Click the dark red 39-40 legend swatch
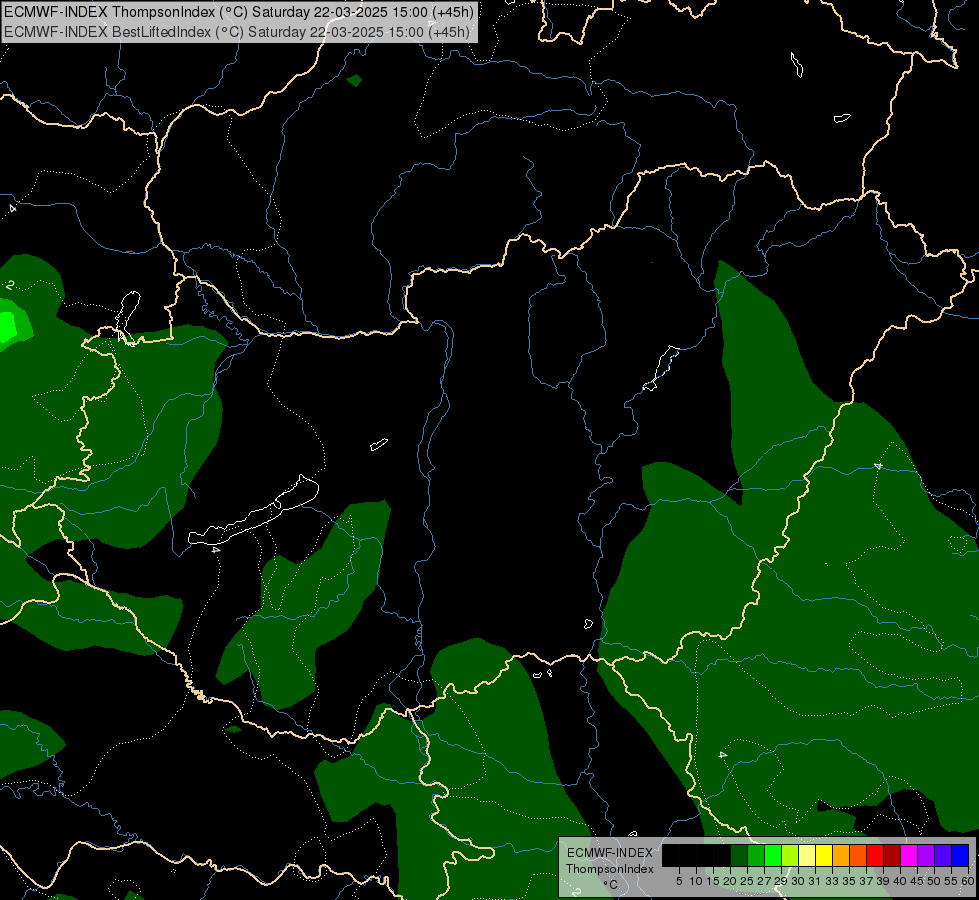The height and width of the screenshot is (900, 979). point(892,855)
